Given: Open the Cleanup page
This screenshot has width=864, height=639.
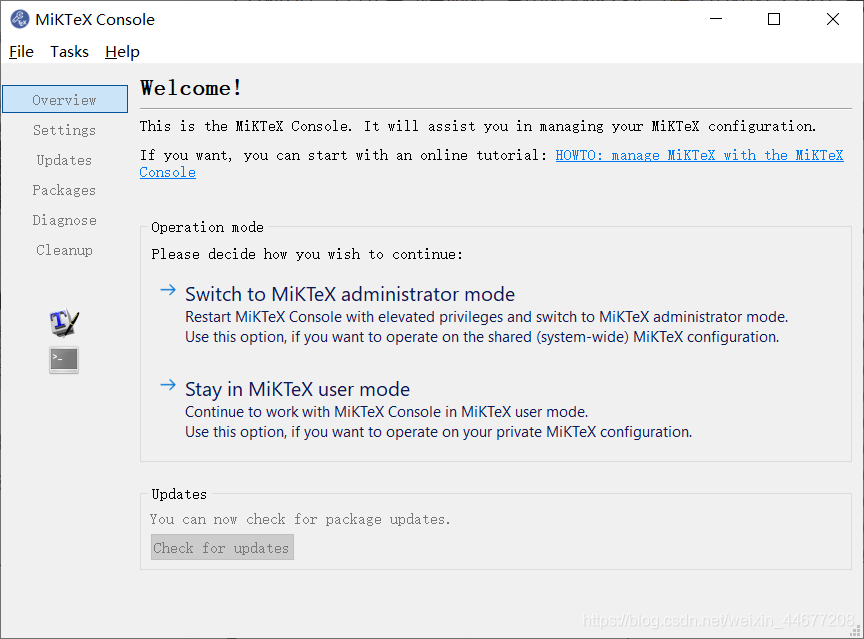Looking at the screenshot, I should point(64,250).
